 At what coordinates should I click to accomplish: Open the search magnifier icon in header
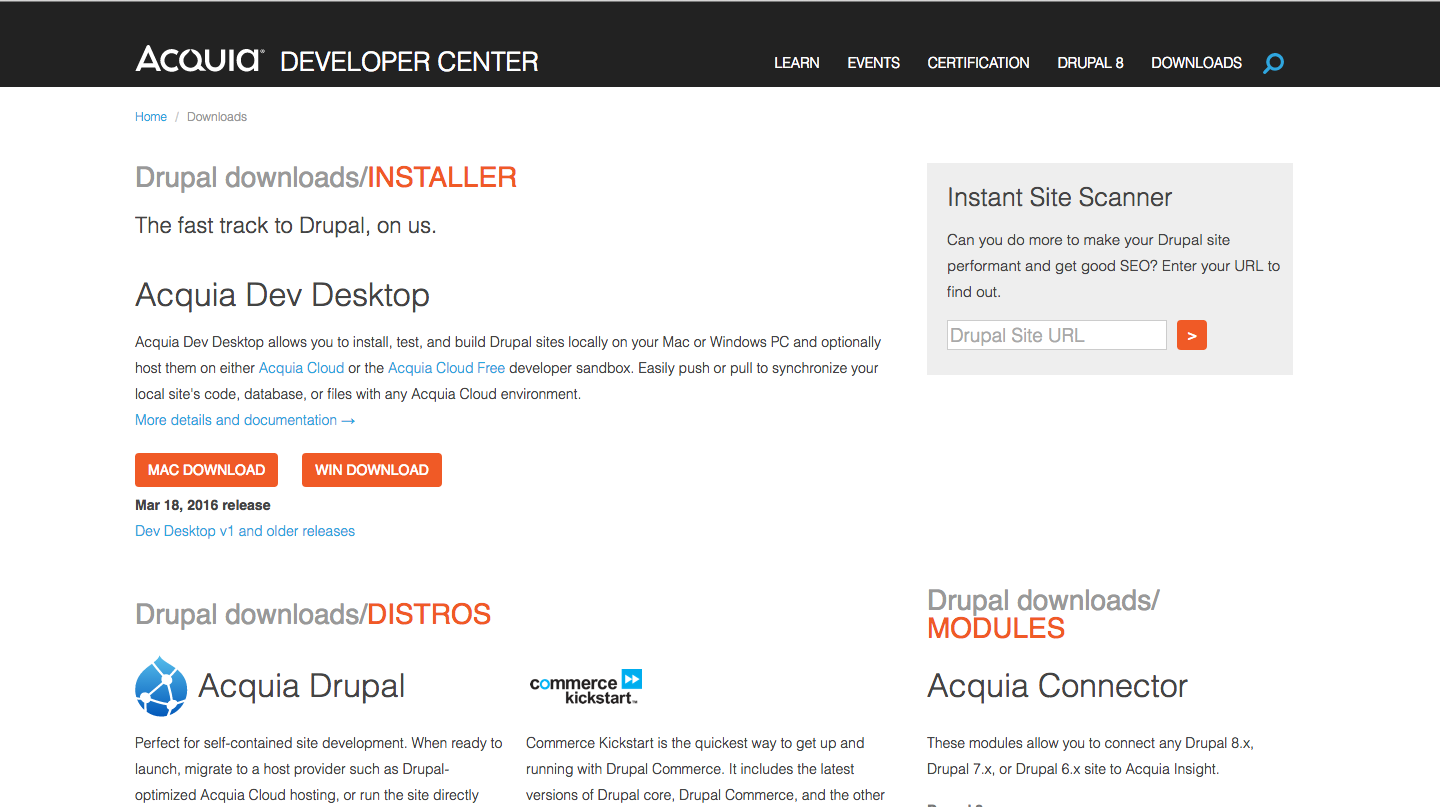(1273, 63)
